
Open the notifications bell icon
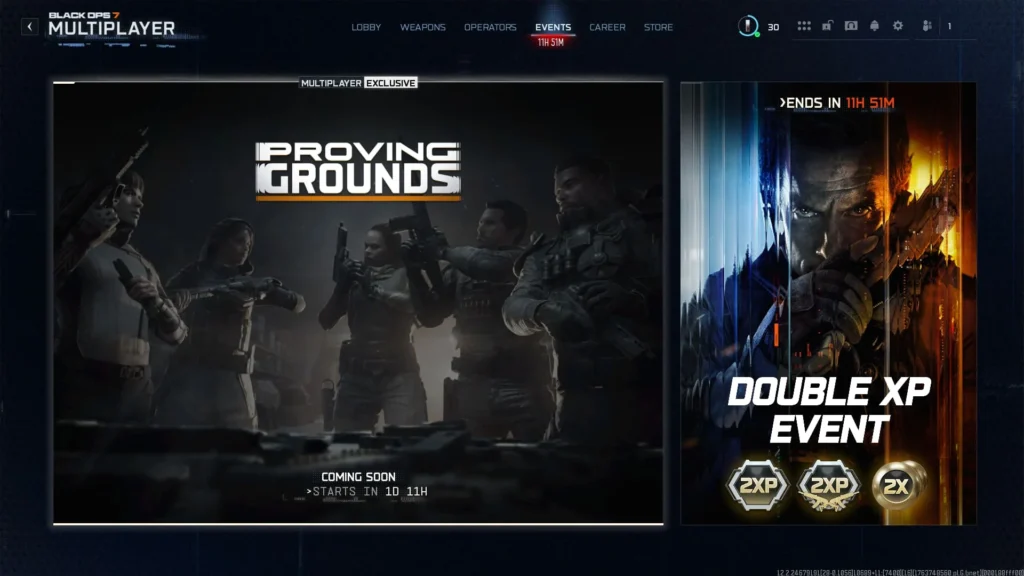click(874, 27)
